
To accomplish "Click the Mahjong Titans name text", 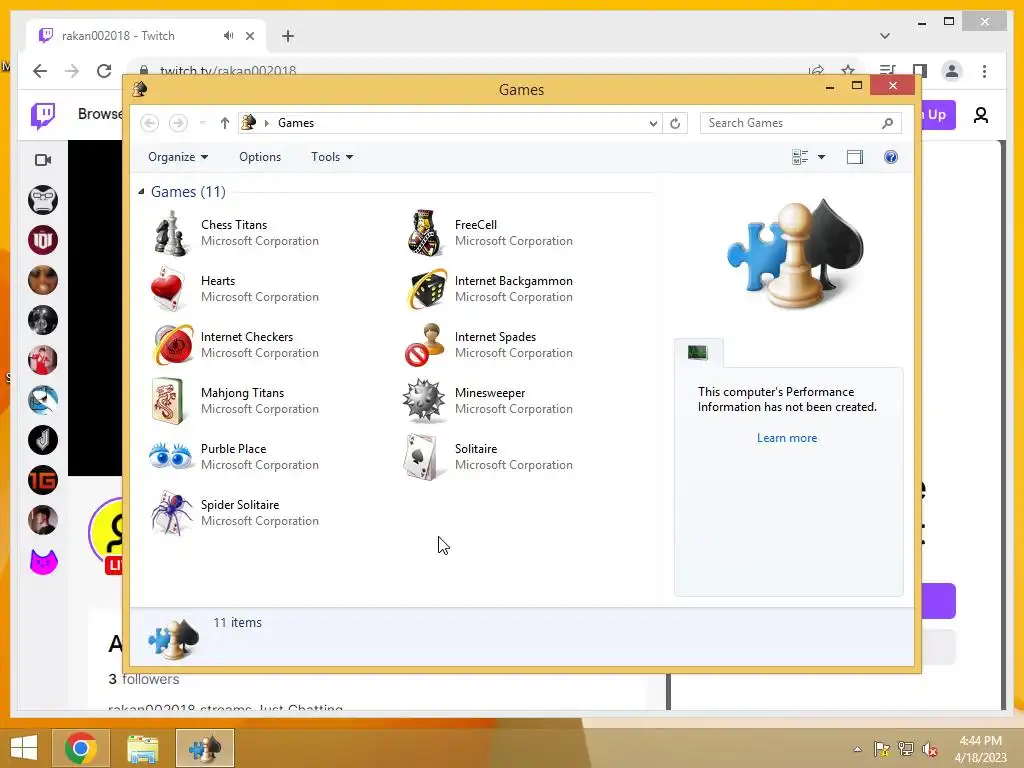I will [242, 393].
